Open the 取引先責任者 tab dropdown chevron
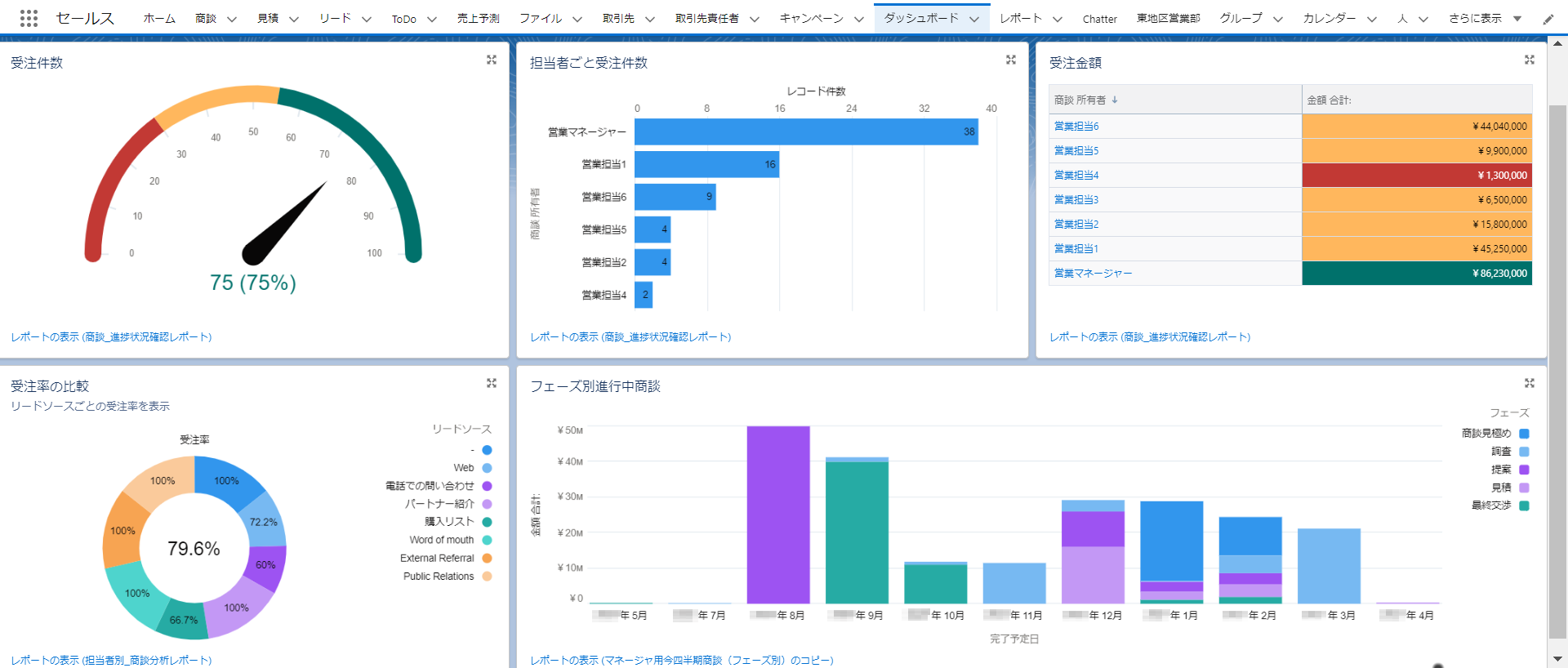The height and width of the screenshot is (668, 1568). coord(755,19)
